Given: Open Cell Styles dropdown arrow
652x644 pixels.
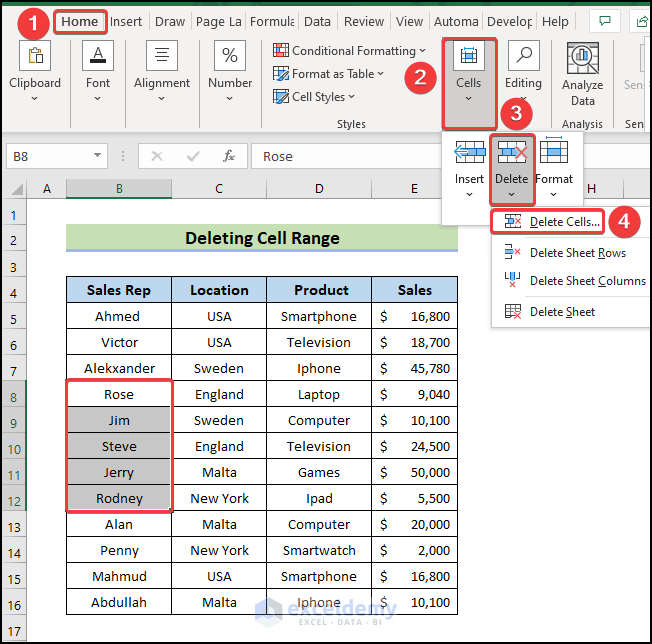Looking at the screenshot, I should pyautogui.click(x=351, y=96).
